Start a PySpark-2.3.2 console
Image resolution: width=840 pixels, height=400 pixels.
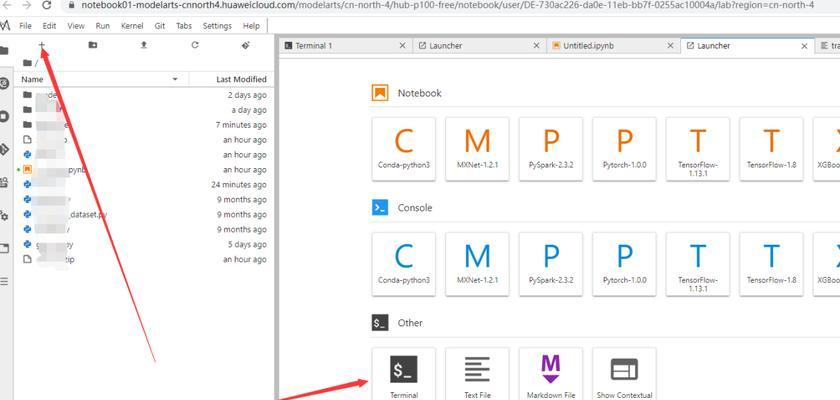pos(551,264)
